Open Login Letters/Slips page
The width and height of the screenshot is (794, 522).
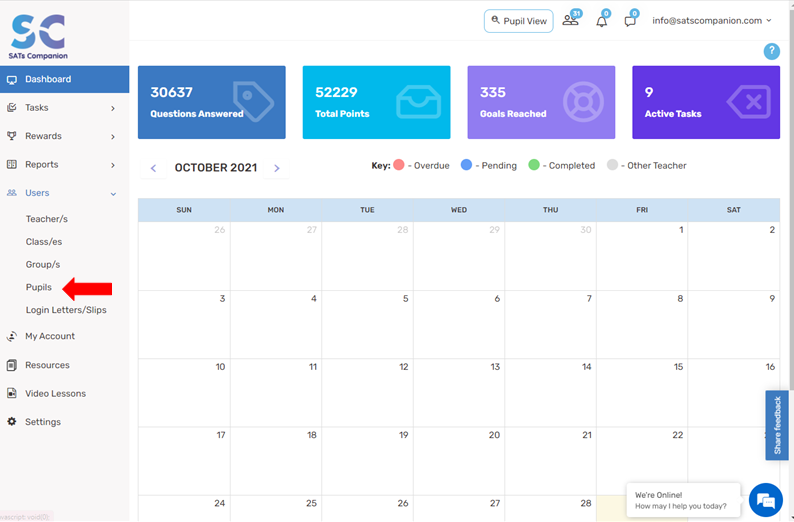tap(66, 310)
